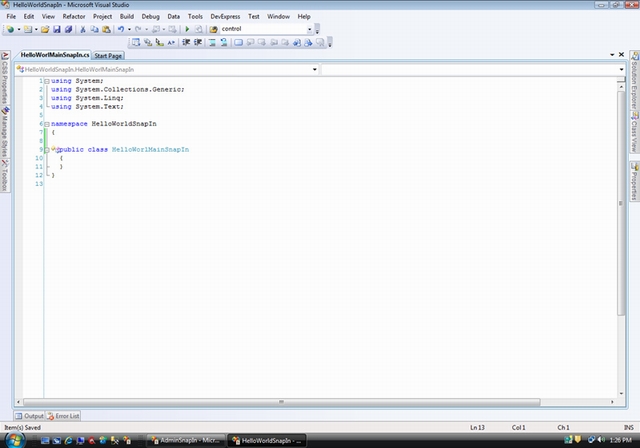Open the Build menu
Image resolution: width=640 pixels, height=448 pixels.
(127, 16)
